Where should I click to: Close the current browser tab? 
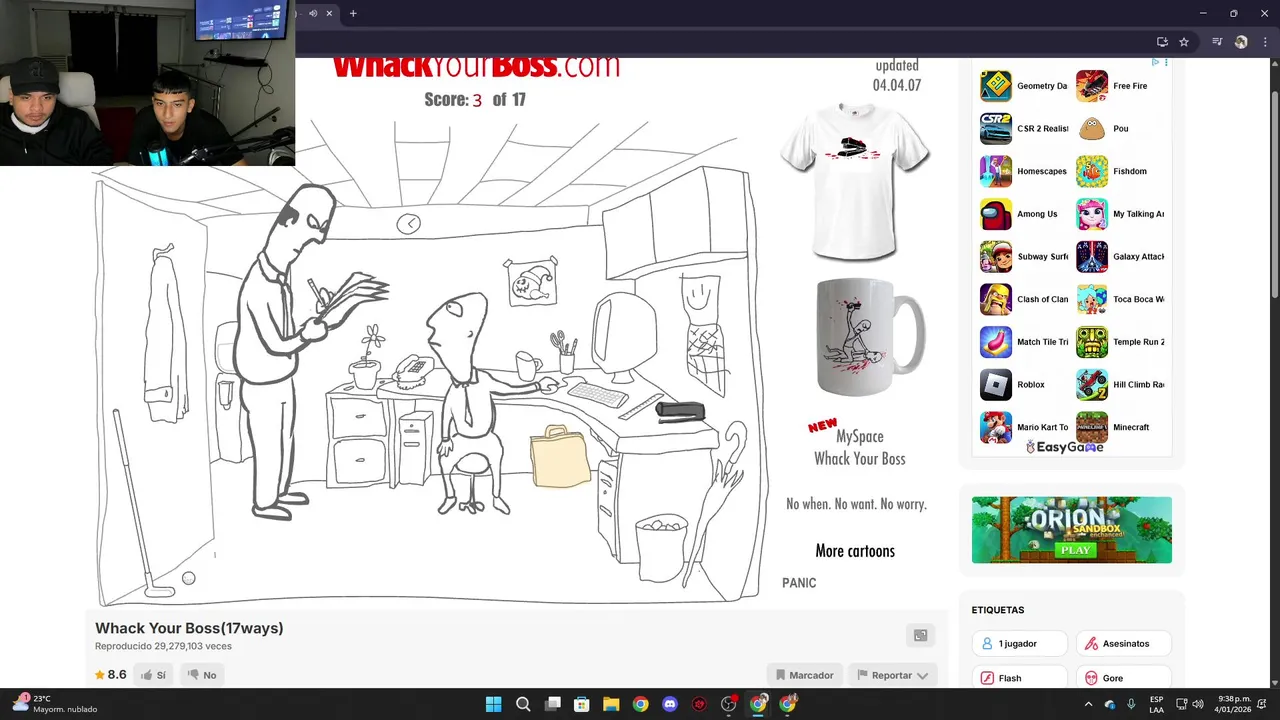pyautogui.click(x=329, y=13)
